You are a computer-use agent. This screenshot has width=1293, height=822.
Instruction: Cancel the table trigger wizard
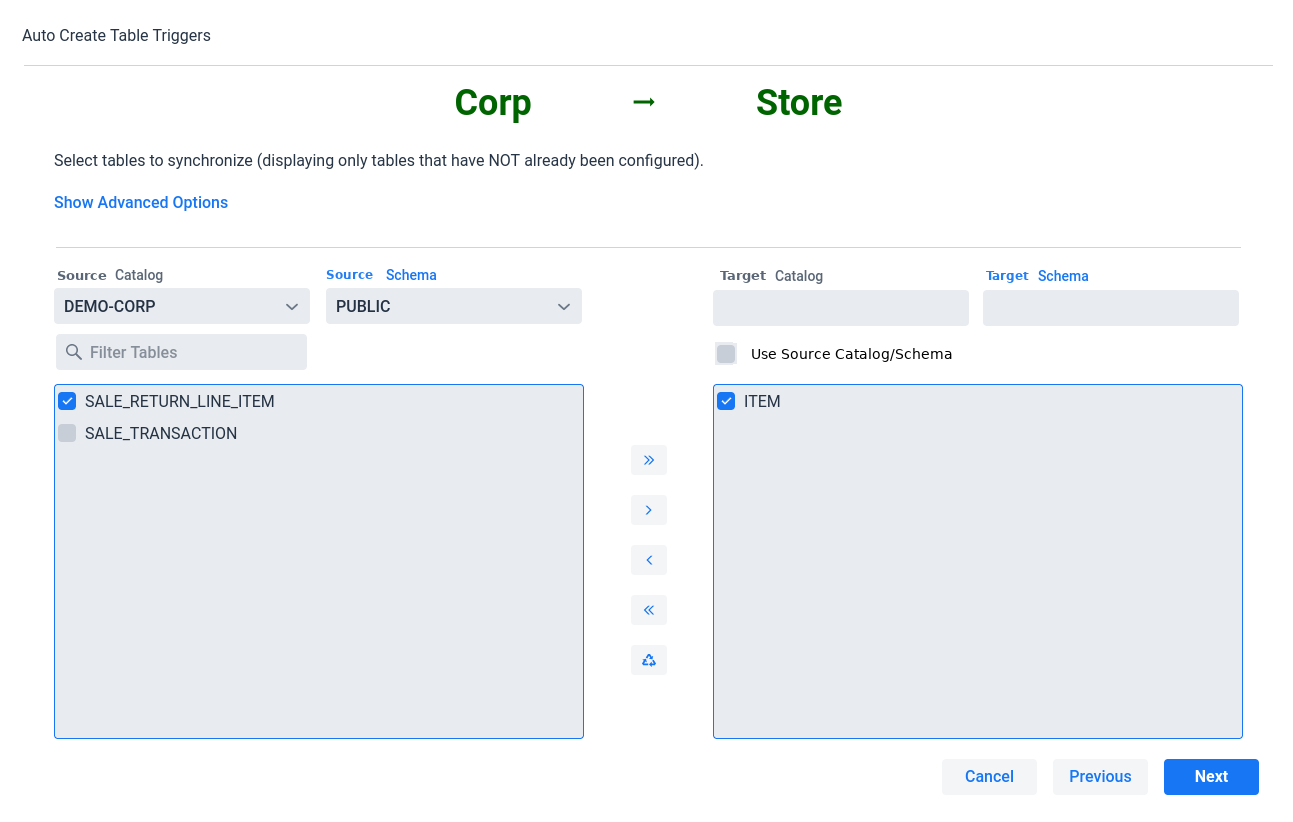click(x=988, y=777)
